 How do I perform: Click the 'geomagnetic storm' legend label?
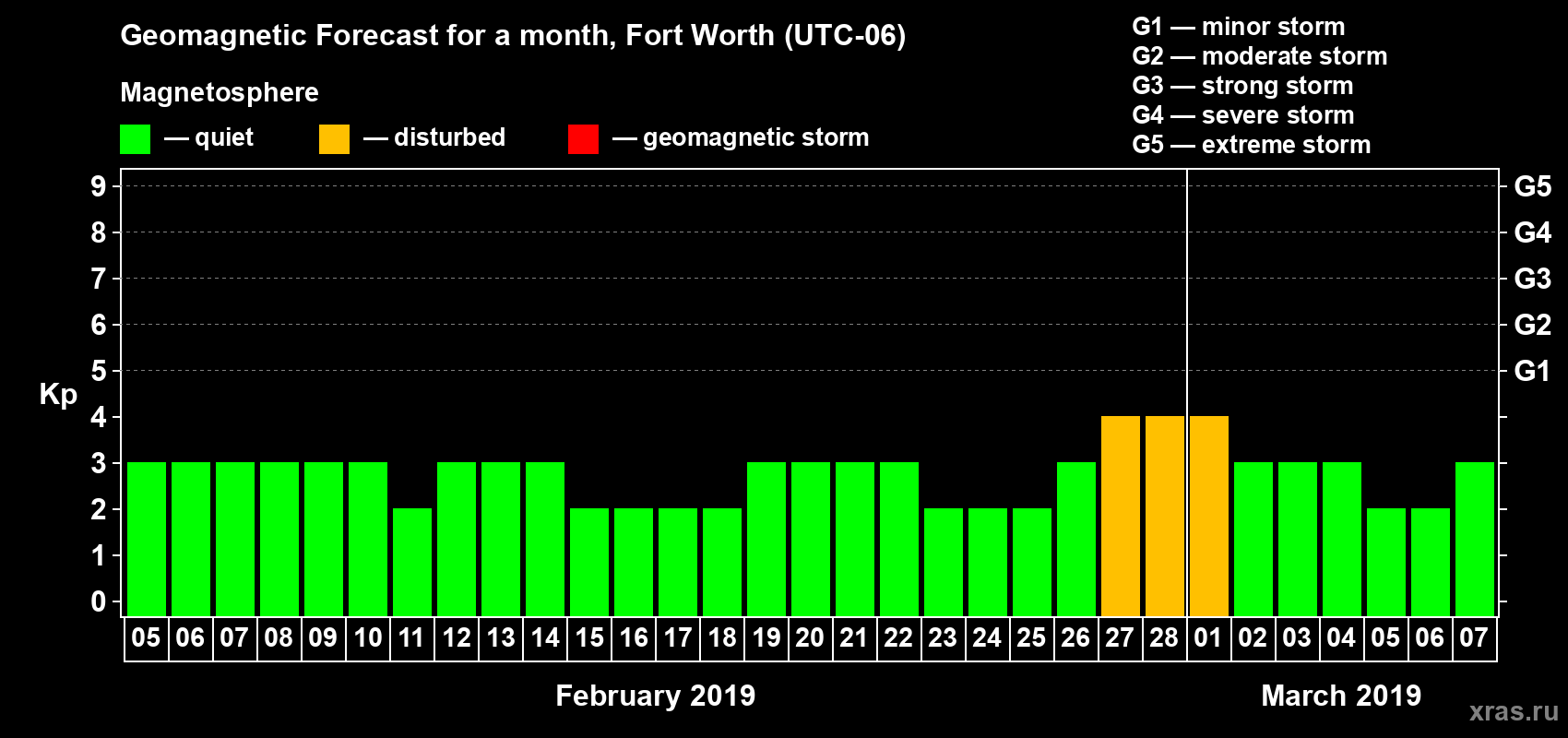(756, 137)
